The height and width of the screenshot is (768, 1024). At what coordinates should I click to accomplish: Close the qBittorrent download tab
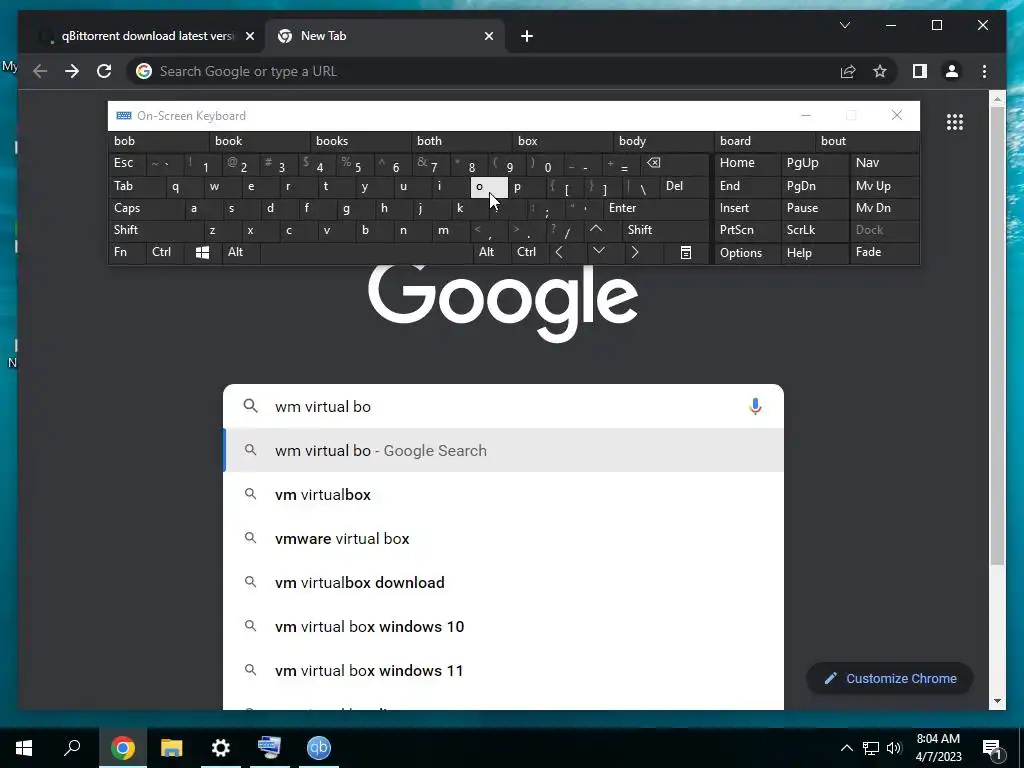pyautogui.click(x=249, y=36)
